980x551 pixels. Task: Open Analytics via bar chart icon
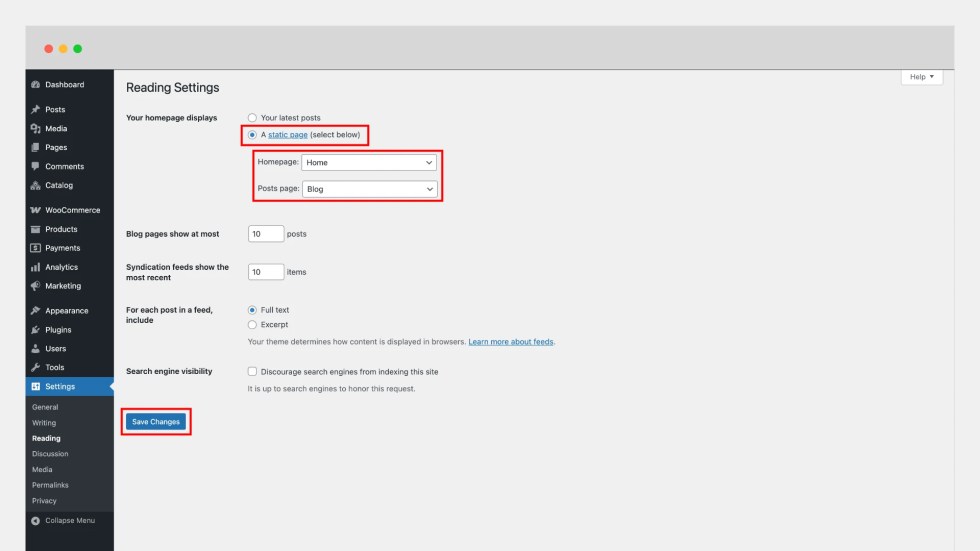35,267
